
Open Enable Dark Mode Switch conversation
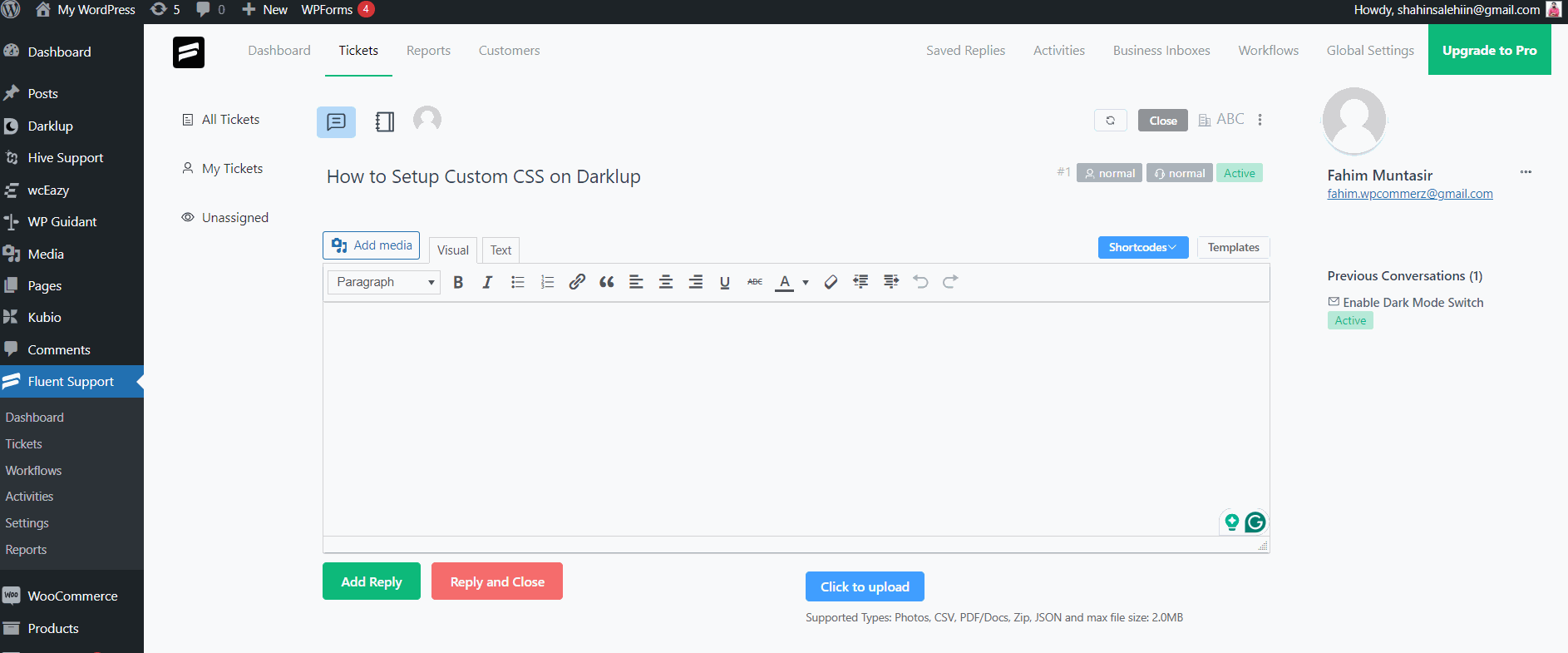click(1413, 303)
